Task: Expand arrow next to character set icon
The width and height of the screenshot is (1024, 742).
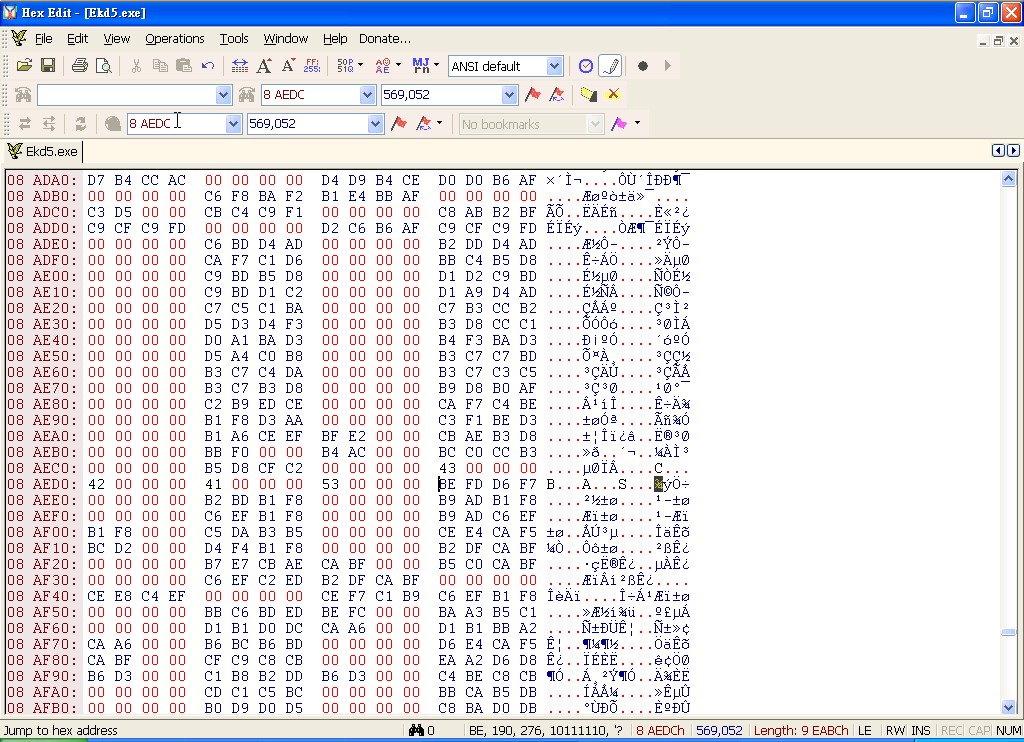Action: coord(398,65)
